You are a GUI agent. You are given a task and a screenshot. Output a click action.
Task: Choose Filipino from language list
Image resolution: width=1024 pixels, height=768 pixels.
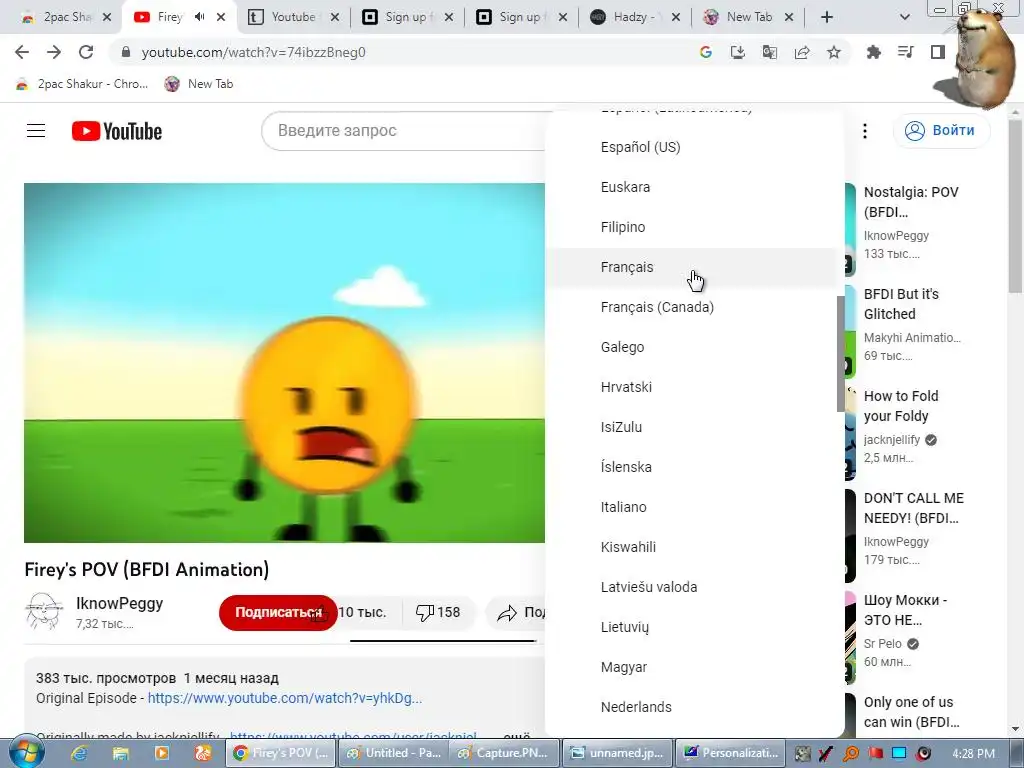pos(694,227)
